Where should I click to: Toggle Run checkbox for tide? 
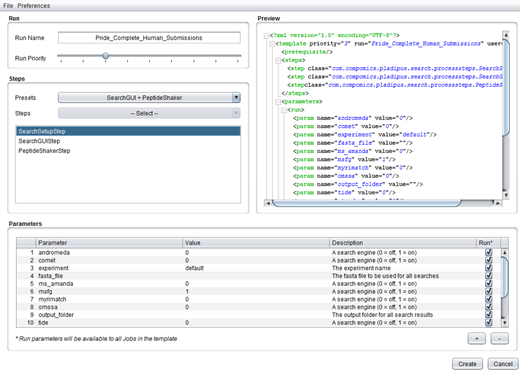(489, 322)
